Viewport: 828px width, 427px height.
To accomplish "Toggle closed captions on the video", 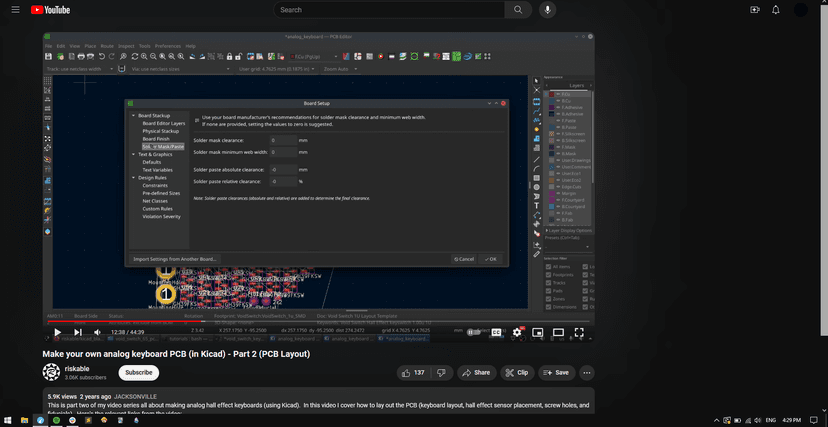I will [x=496, y=332].
